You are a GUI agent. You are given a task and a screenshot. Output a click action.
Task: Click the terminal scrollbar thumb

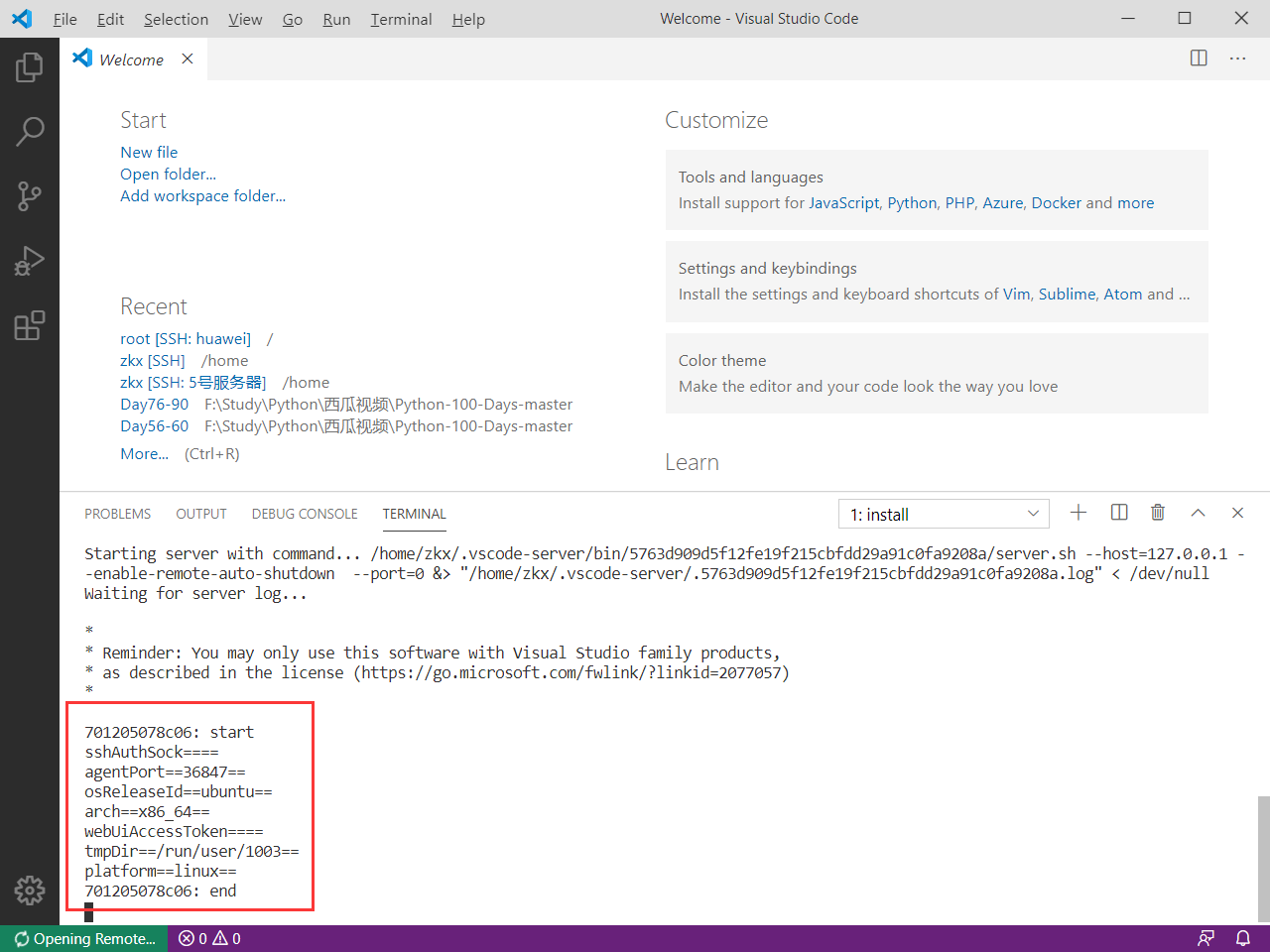click(x=1263, y=857)
